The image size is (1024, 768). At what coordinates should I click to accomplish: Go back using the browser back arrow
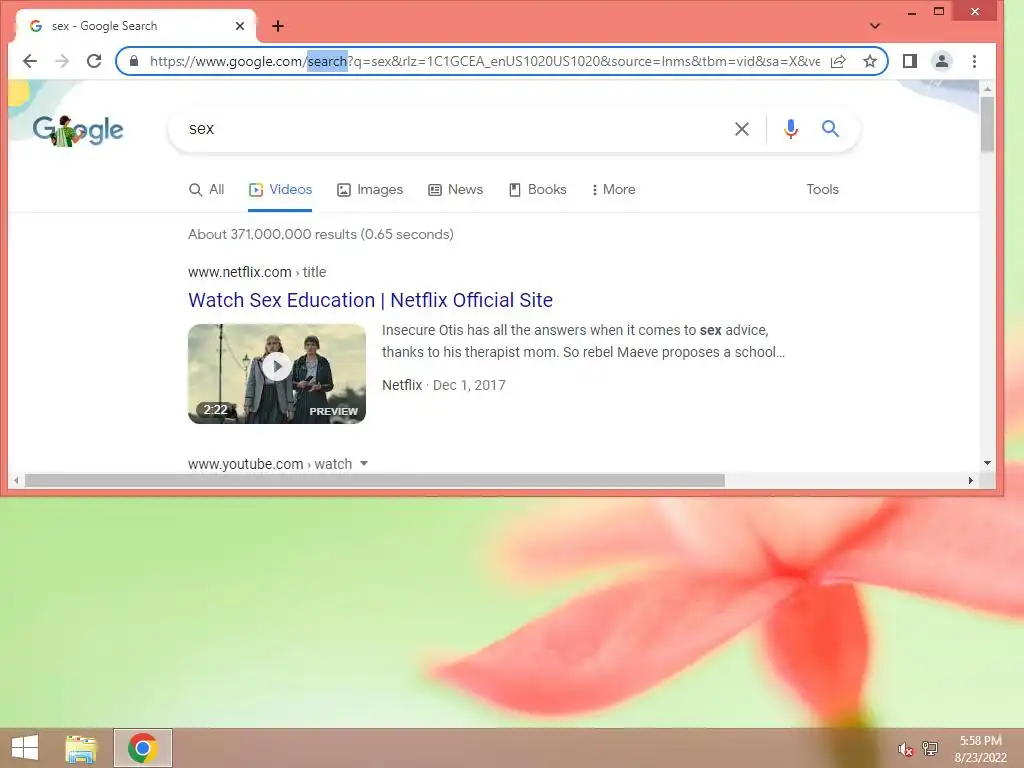pos(30,61)
